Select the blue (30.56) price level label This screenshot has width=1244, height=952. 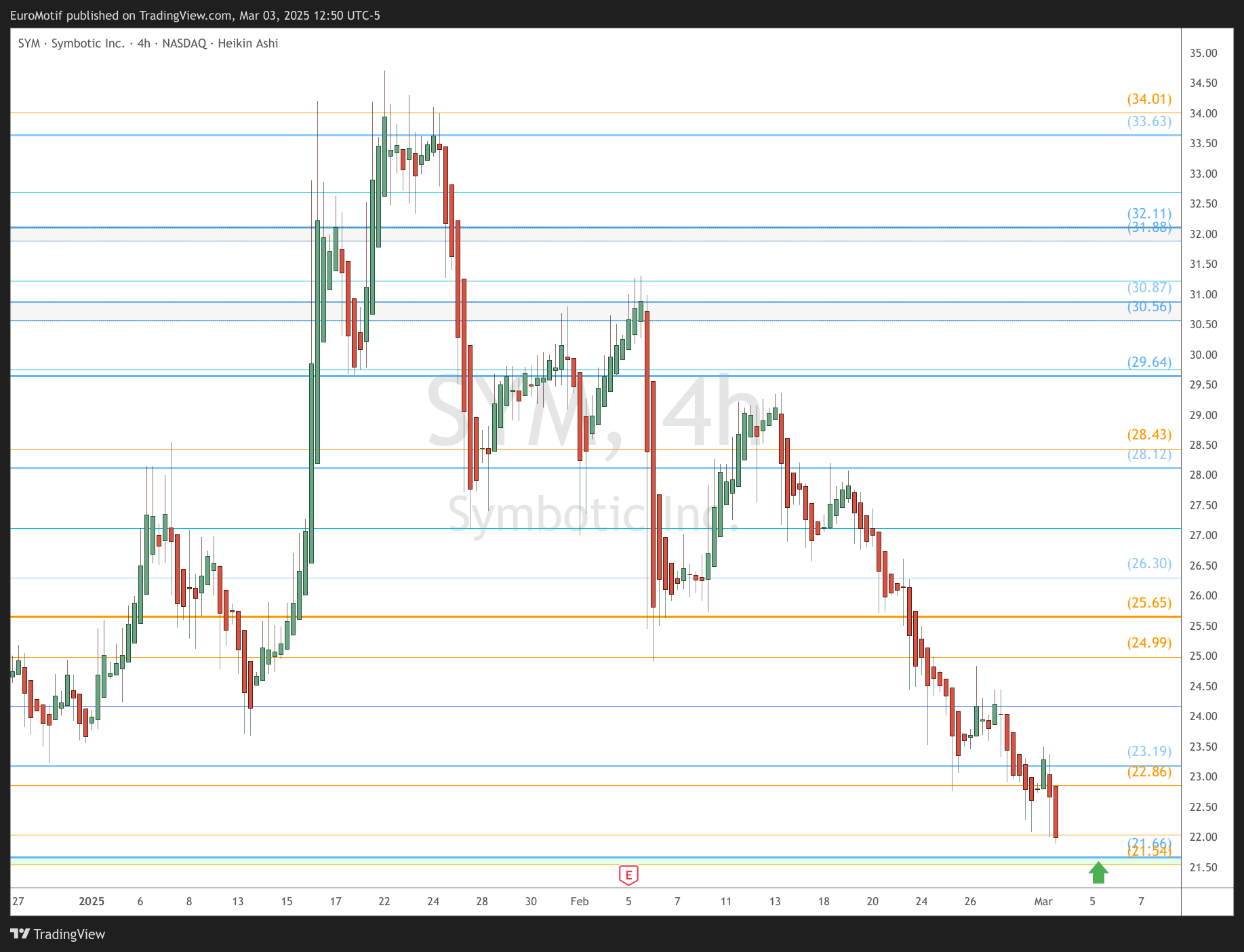point(1149,306)
